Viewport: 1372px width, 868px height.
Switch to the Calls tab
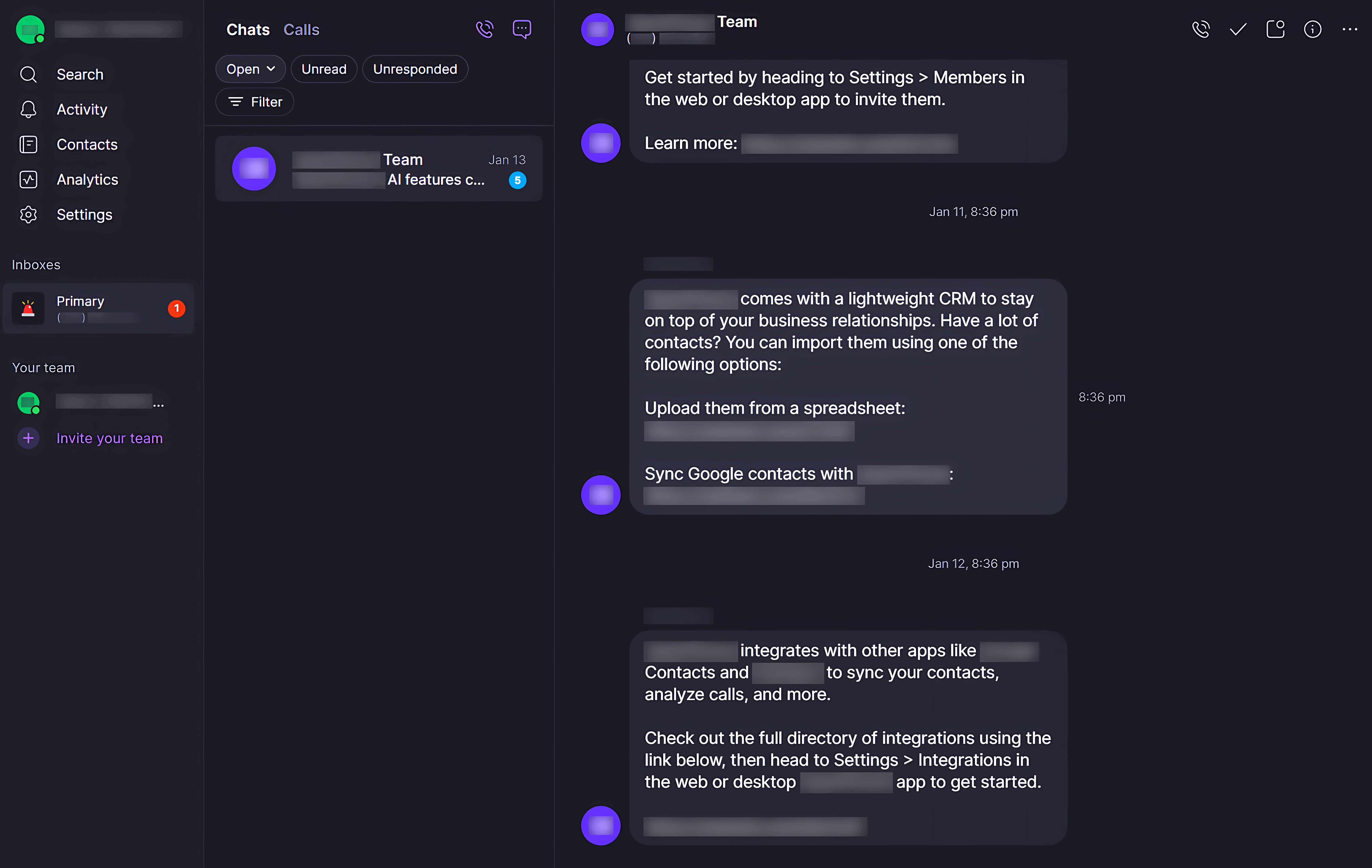[301, 29]
